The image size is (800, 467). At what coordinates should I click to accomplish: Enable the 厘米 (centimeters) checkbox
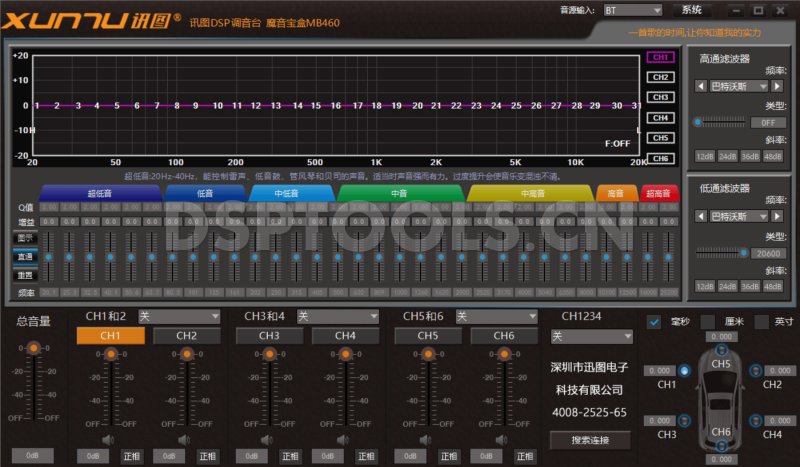[708, 322]
